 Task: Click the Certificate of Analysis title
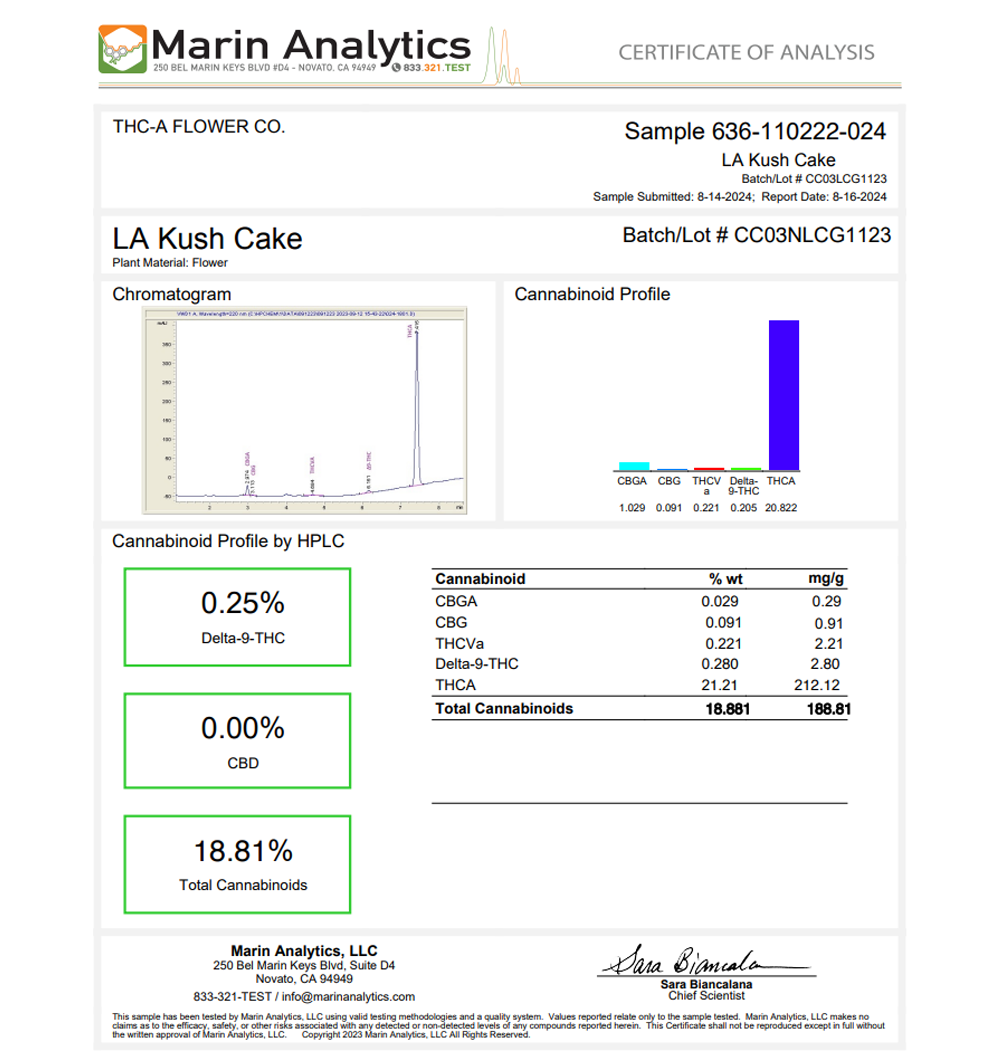click(746, 52)
